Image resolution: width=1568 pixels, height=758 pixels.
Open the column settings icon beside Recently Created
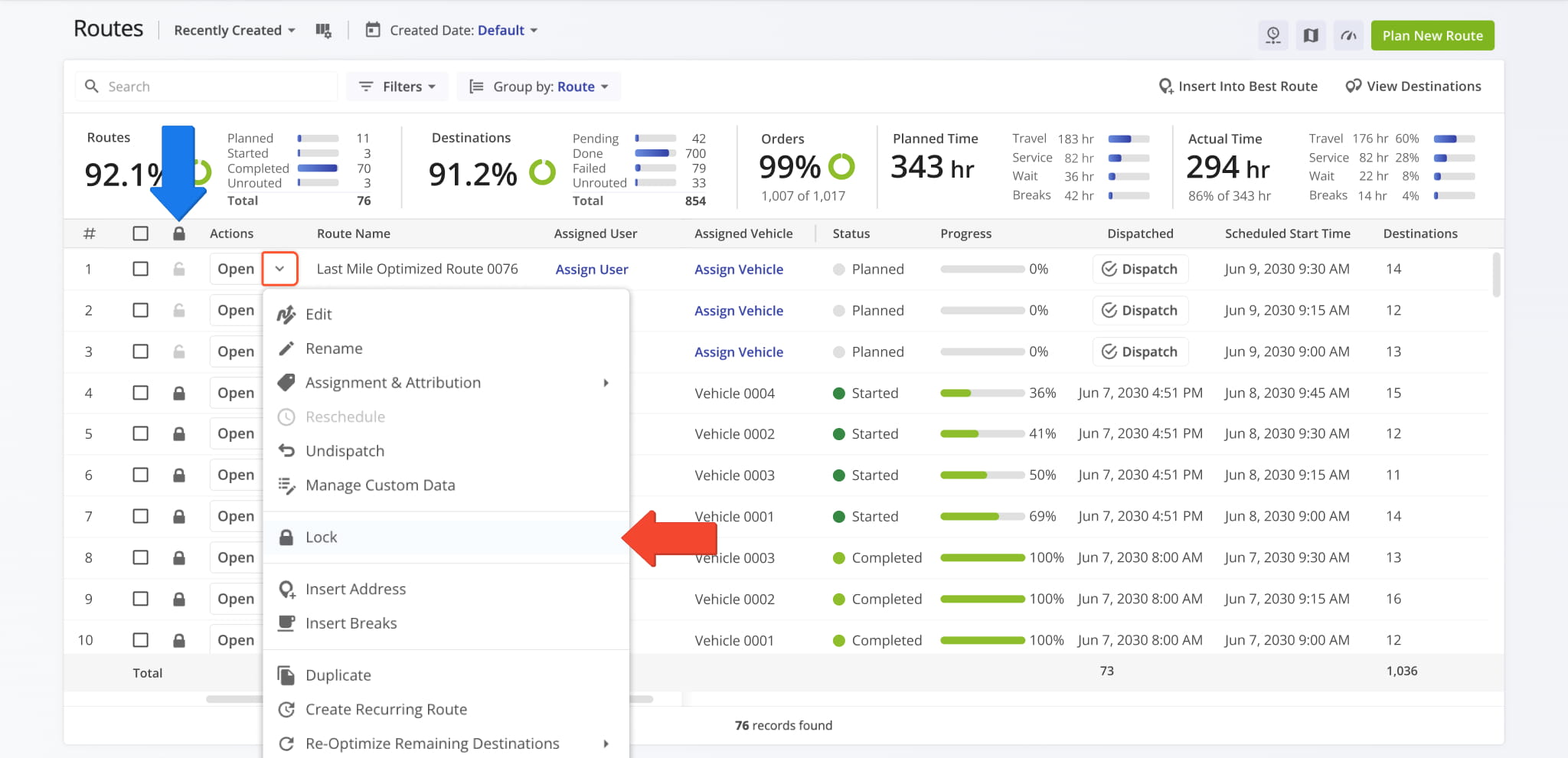tap(323, 31)
